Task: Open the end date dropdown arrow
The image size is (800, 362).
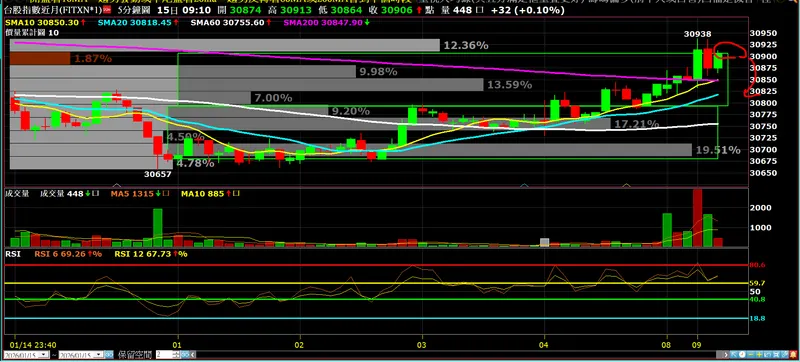Action: [x=98, y=355]
